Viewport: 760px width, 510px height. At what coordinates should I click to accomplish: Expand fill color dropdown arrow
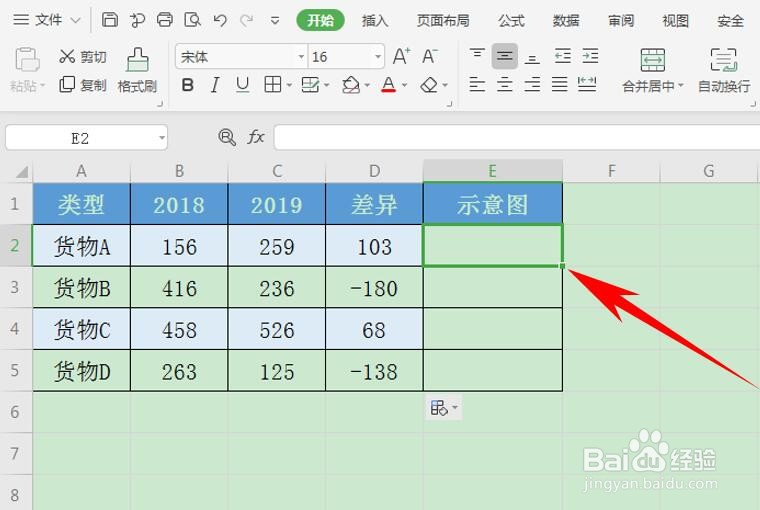point(367,85)
